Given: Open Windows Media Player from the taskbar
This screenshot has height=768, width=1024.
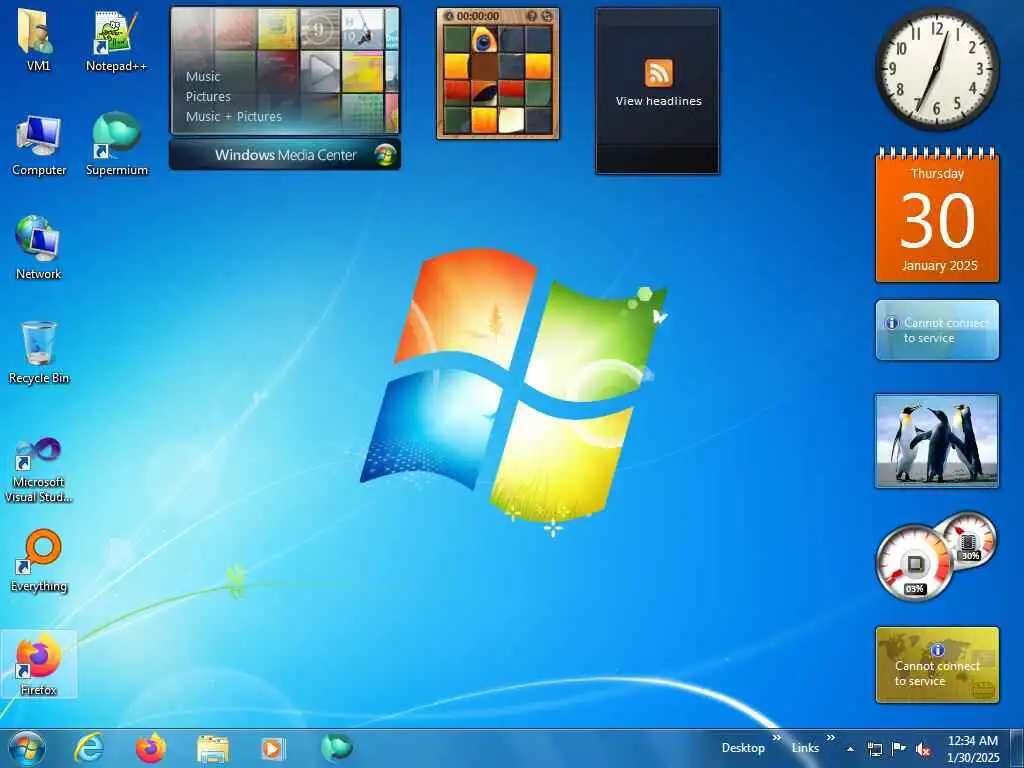Looking at the screenshot, I should tap(273, 748).
